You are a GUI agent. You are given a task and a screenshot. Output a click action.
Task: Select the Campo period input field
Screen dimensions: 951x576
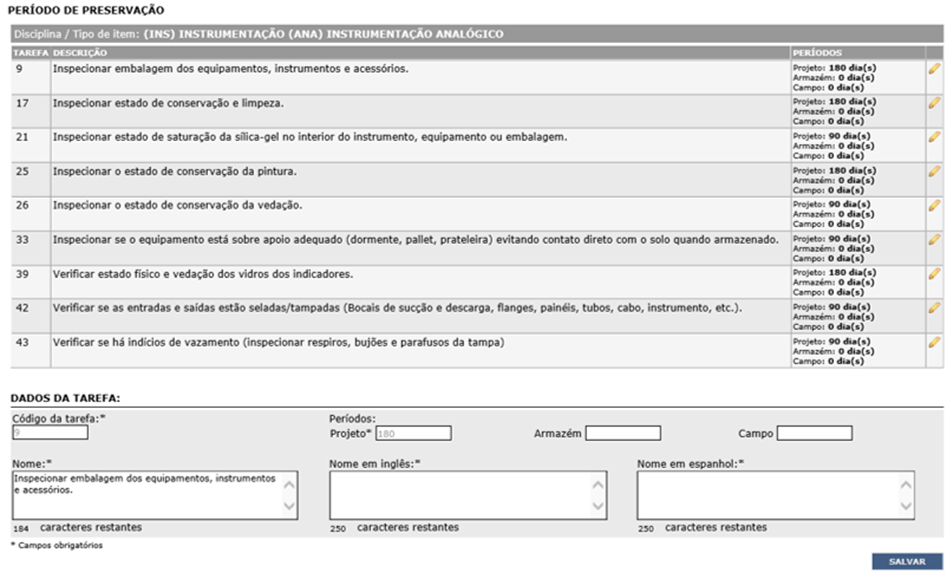pos(814,433)
